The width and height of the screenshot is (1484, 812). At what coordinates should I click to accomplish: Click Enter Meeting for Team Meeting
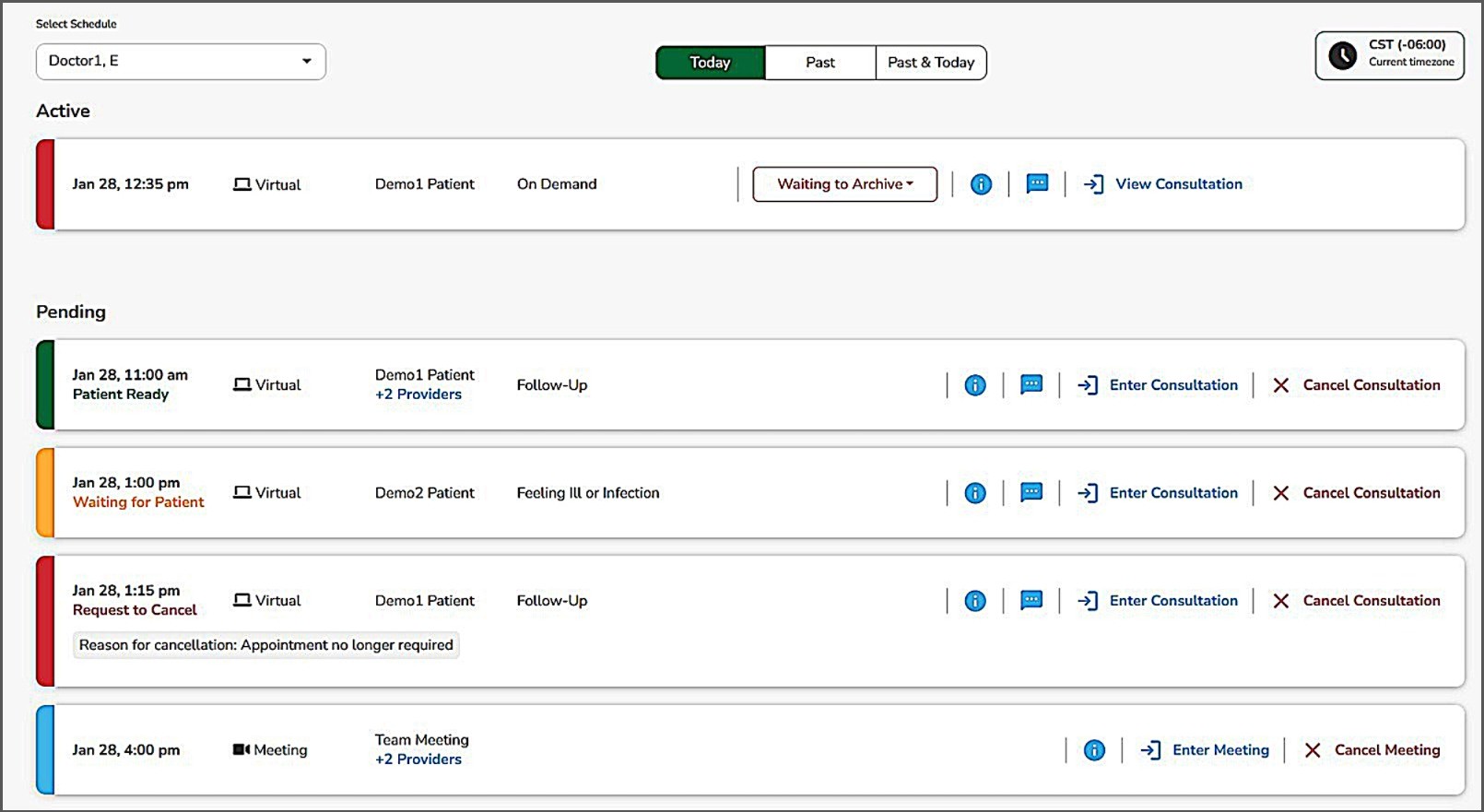(x=1219, y=750)
